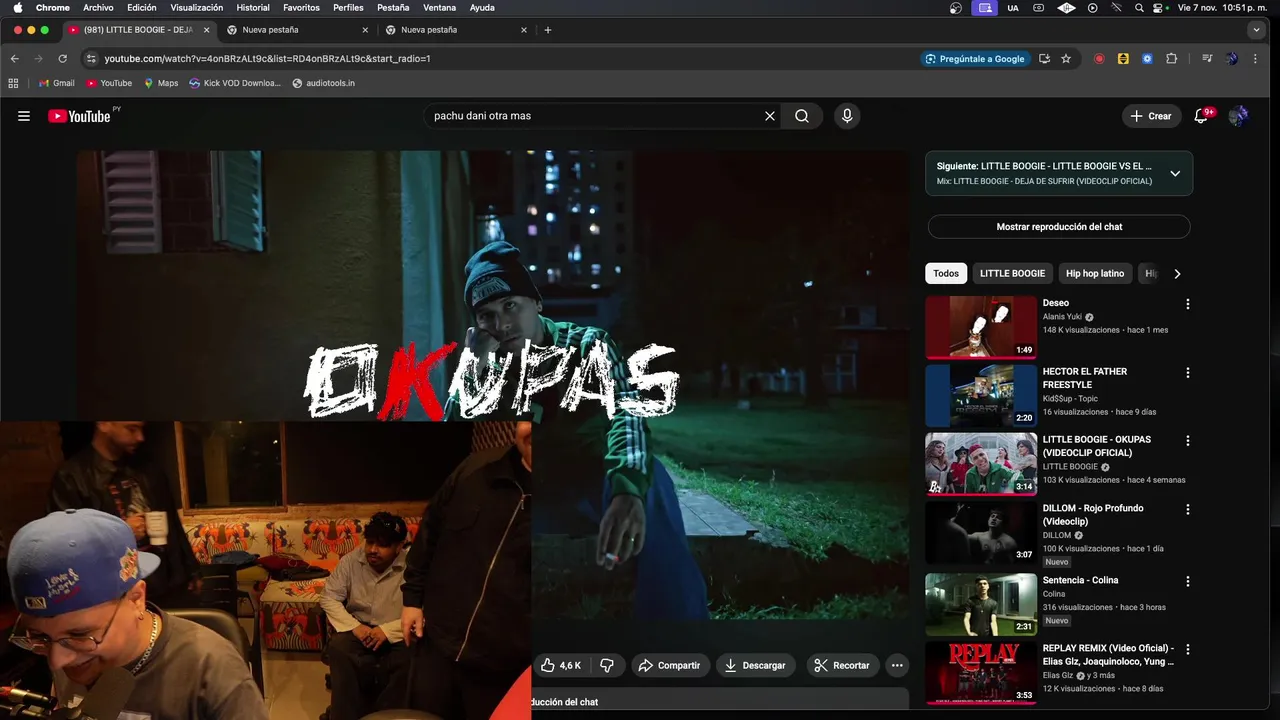Click Pregúntale a Google
Screen dimensions: 1280x720
[975, 59]
